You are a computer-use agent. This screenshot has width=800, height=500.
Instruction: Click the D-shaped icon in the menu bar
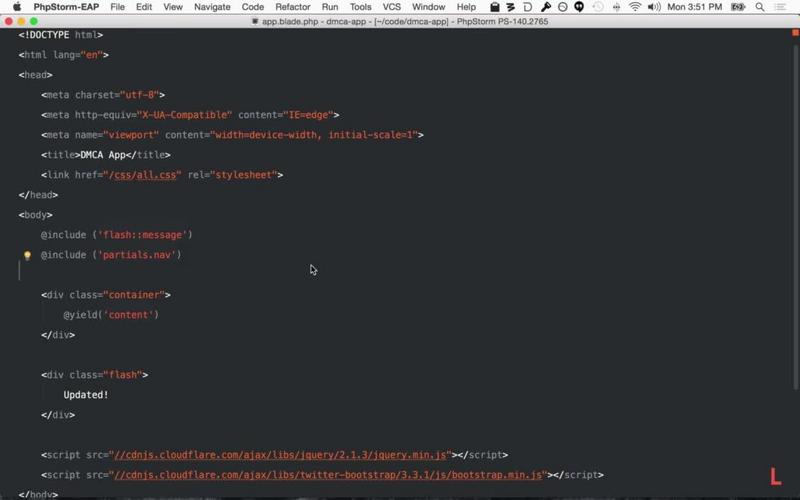tap(528, 7)
